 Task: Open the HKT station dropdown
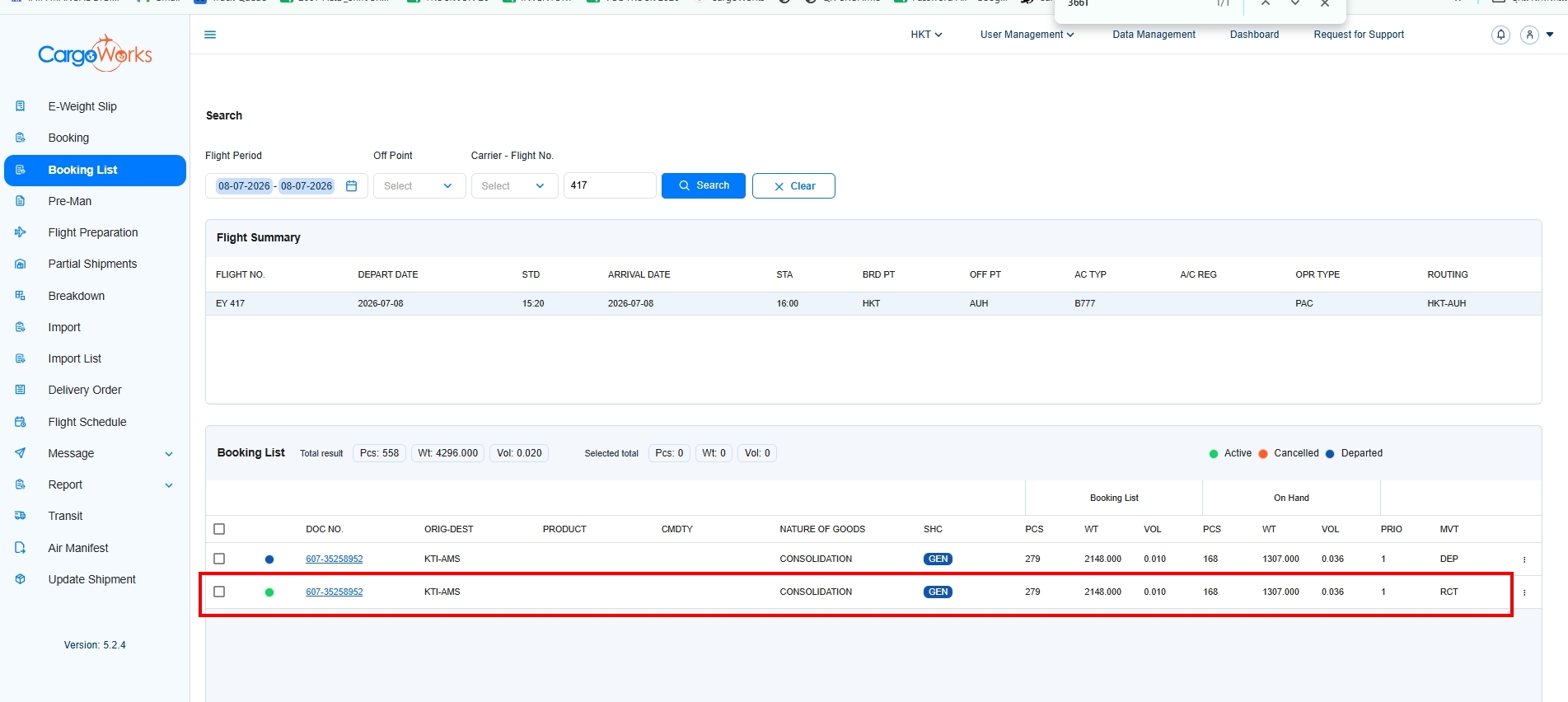pos(926,35)
